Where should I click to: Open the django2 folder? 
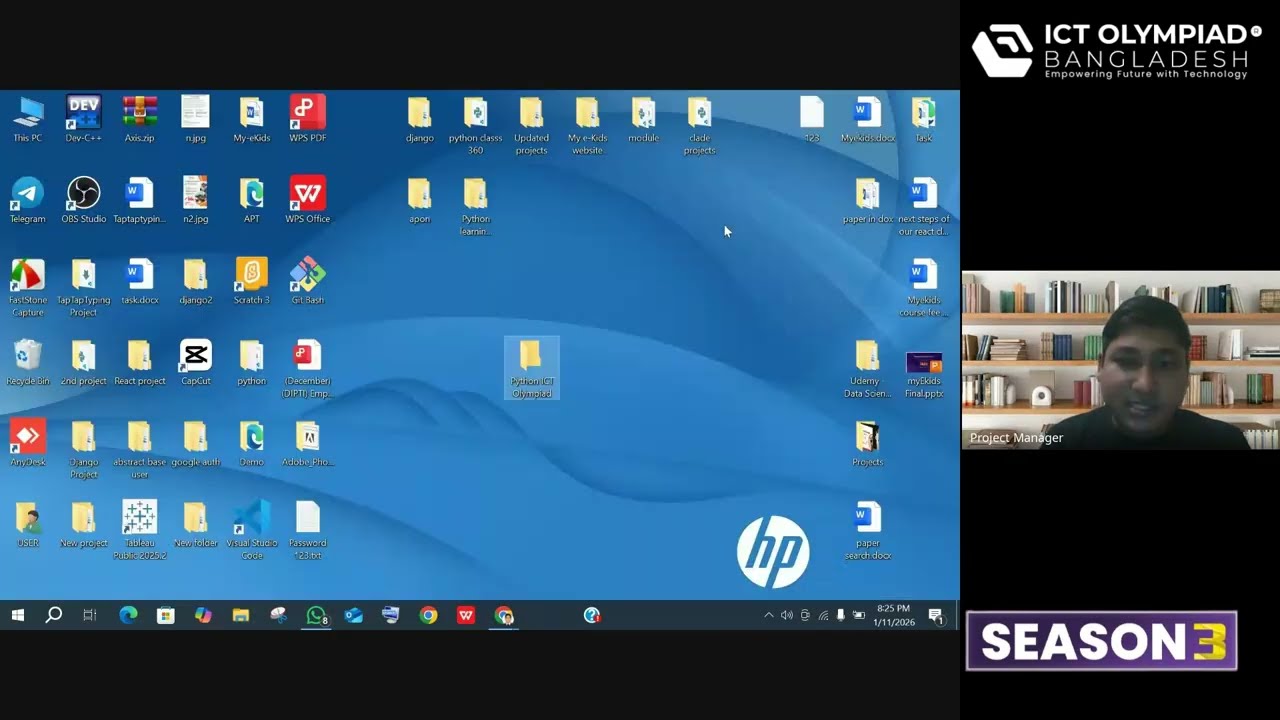[196, 281]
